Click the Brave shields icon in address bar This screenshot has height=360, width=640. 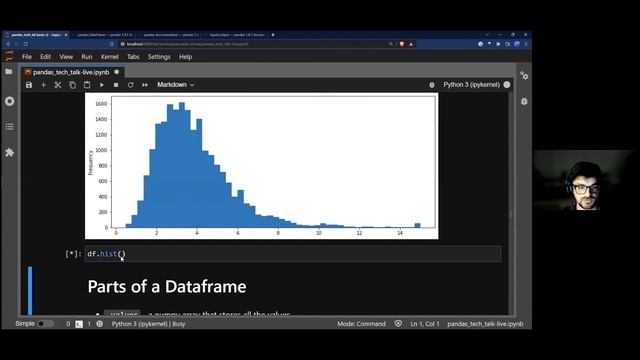(402, 44)
